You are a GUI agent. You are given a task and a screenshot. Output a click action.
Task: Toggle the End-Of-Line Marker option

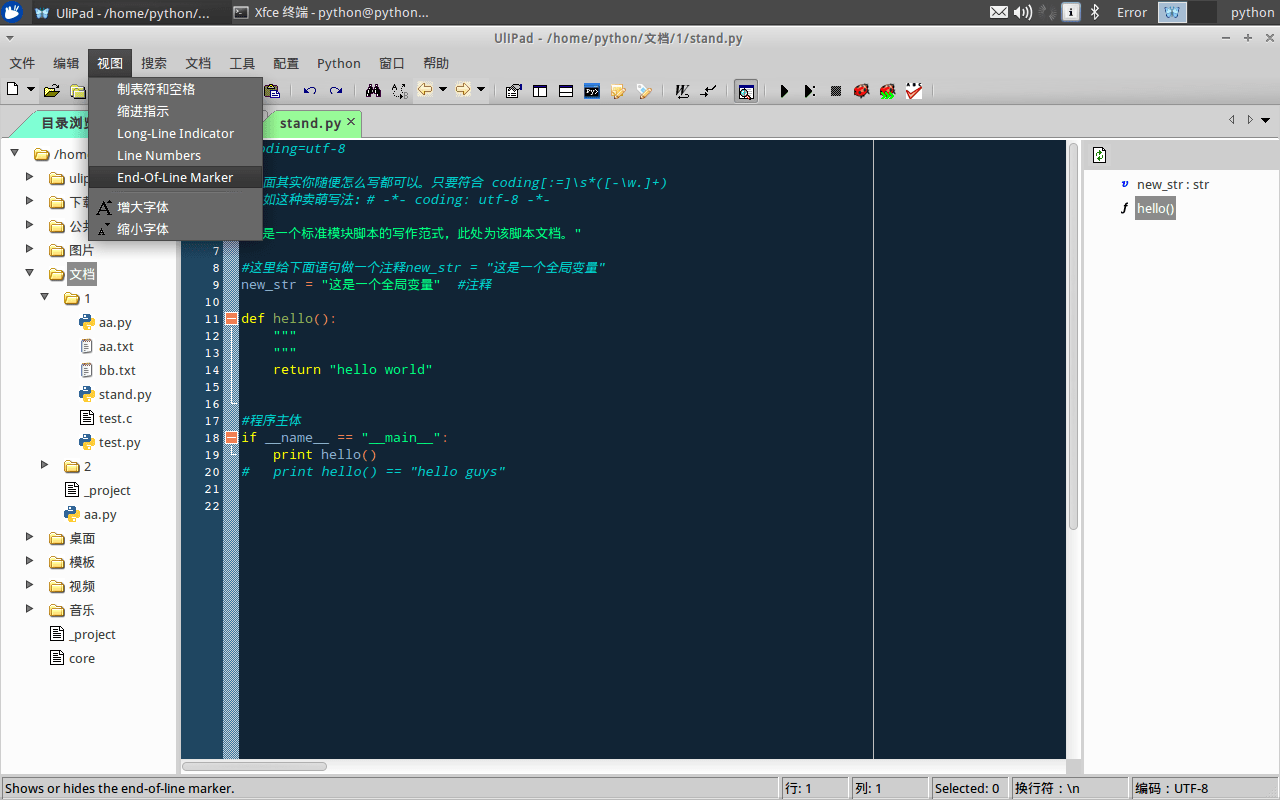176,177
